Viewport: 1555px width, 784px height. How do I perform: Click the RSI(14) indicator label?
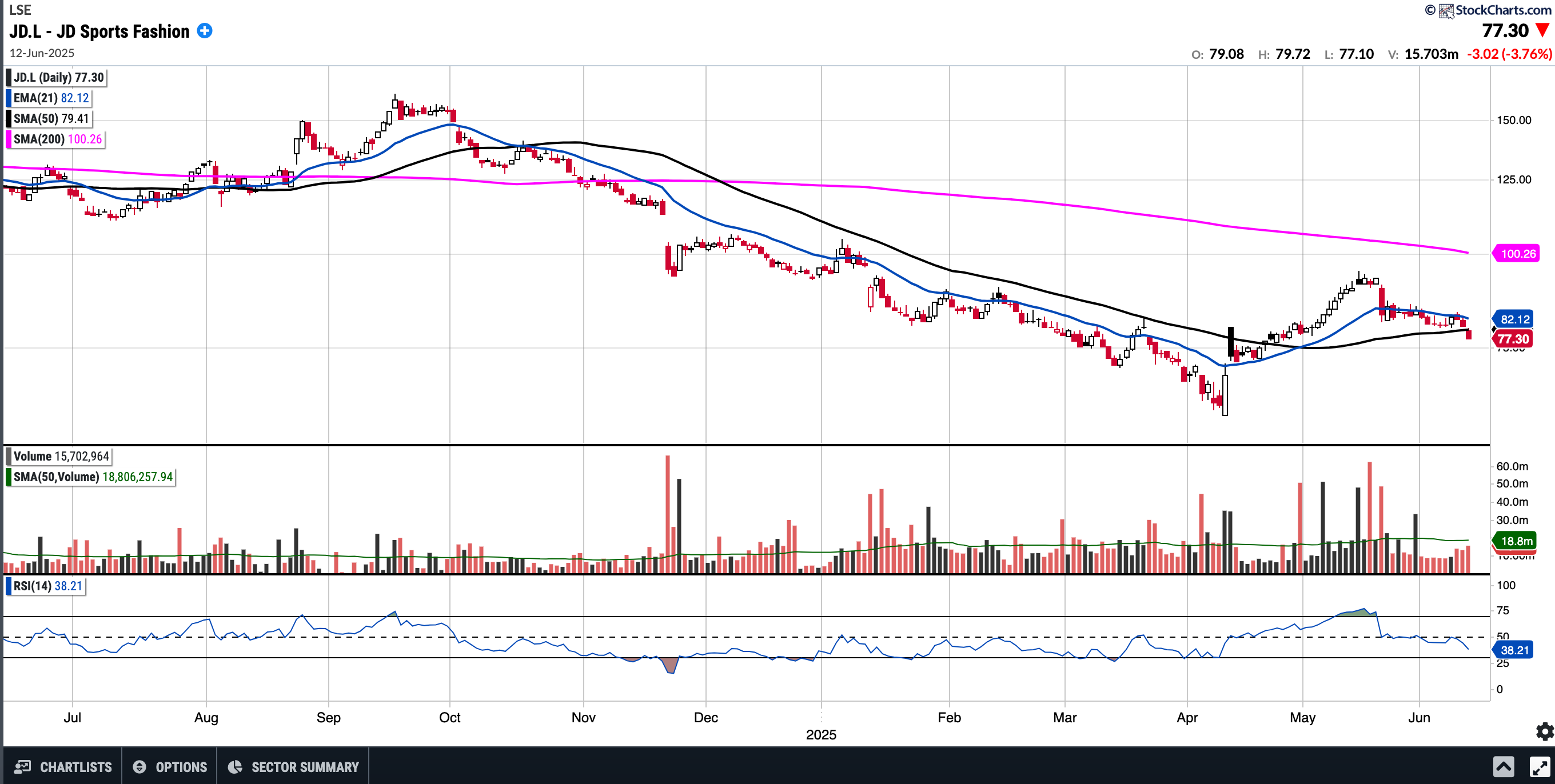[x=47, y=586]
